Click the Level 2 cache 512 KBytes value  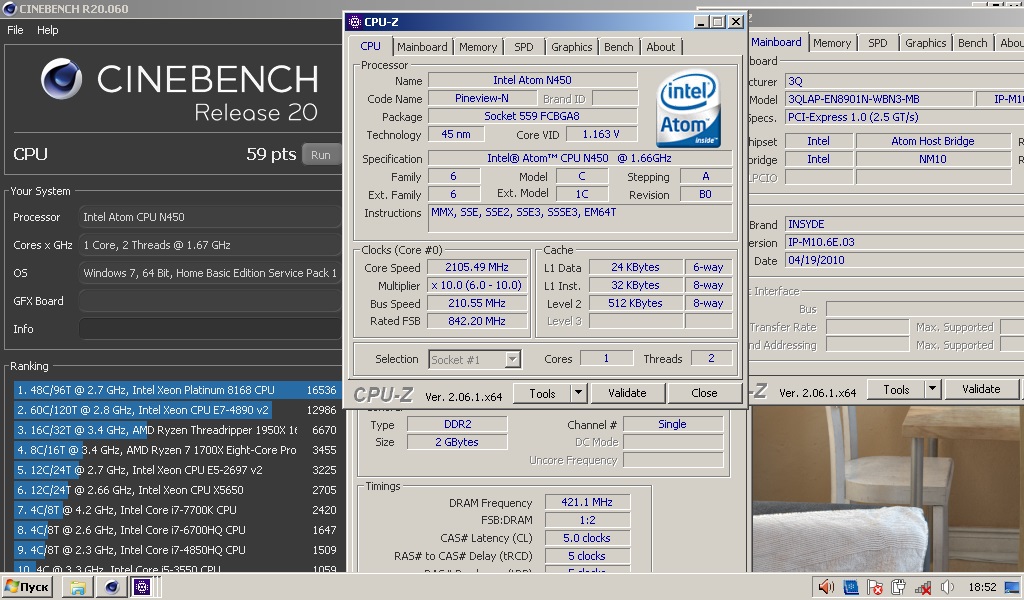[x=635, y=303]
